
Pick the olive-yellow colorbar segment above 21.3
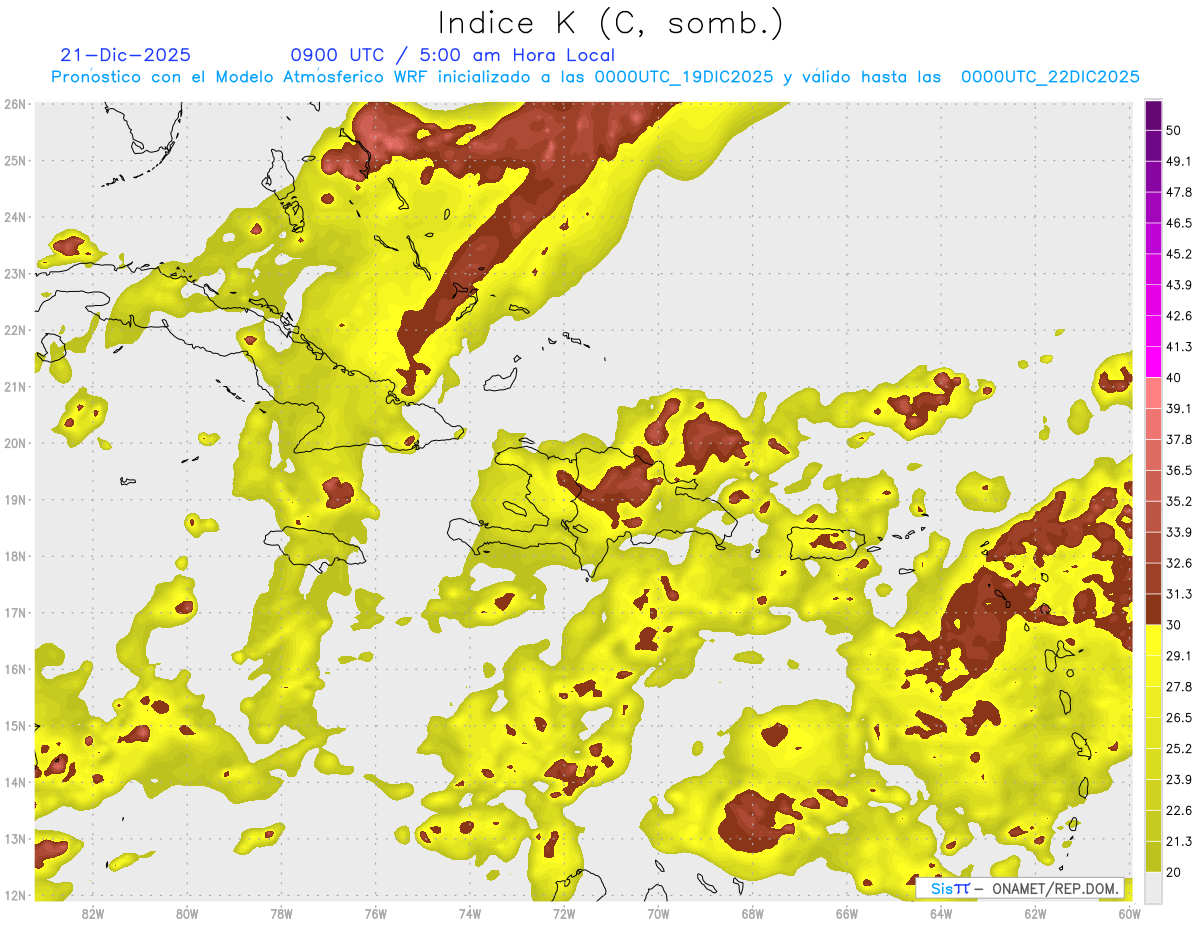coord(1153,825)
